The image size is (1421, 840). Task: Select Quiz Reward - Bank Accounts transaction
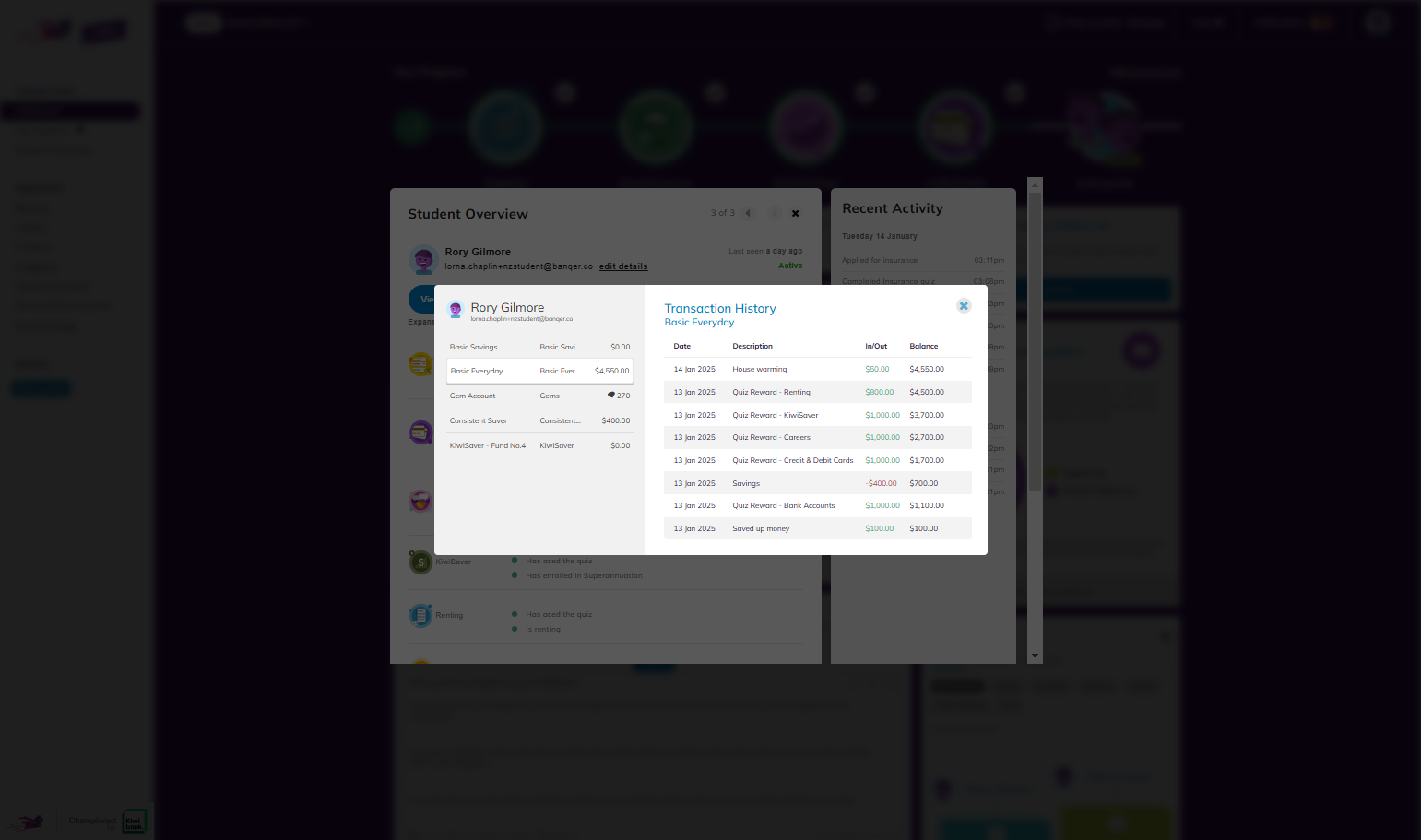tap(817, 505)
